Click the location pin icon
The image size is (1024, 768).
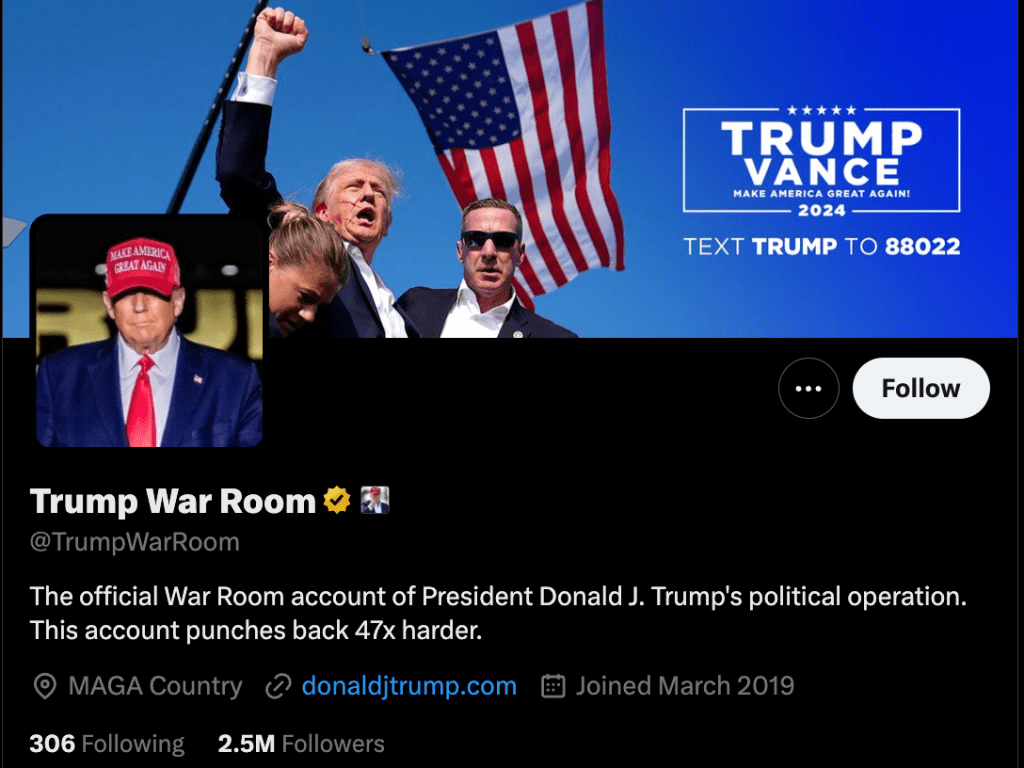pos(44,686)
